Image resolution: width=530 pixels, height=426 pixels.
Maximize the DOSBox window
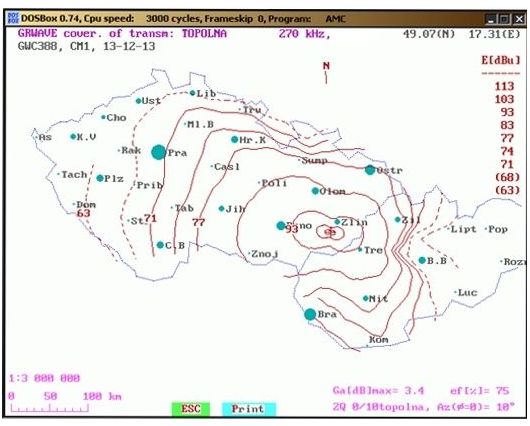(504, 19)
